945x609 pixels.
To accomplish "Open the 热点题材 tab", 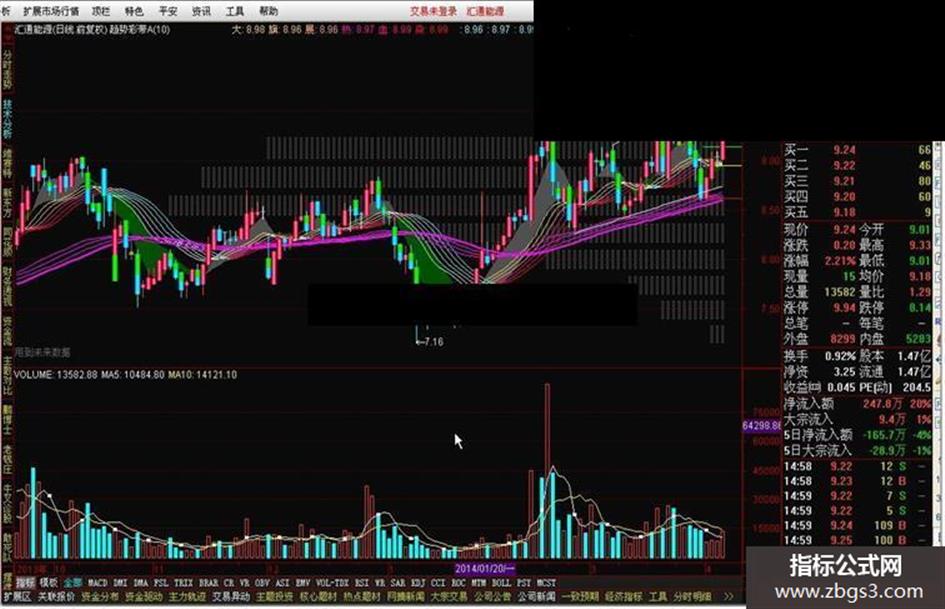I will (x=362, y=596).
